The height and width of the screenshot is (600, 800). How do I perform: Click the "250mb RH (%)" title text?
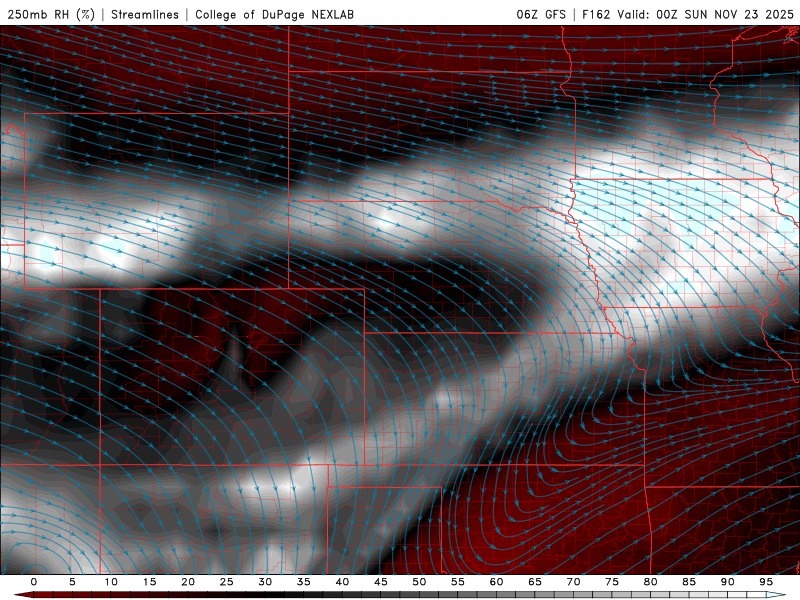point(52,14)
